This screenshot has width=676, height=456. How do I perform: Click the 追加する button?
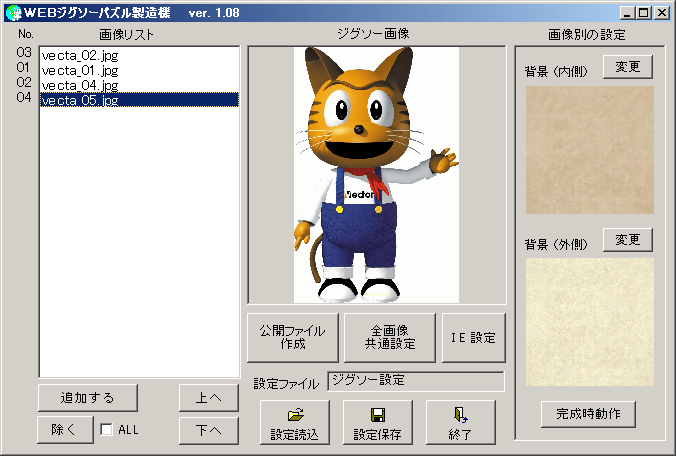pyautogui.click(x=88, y=398)
